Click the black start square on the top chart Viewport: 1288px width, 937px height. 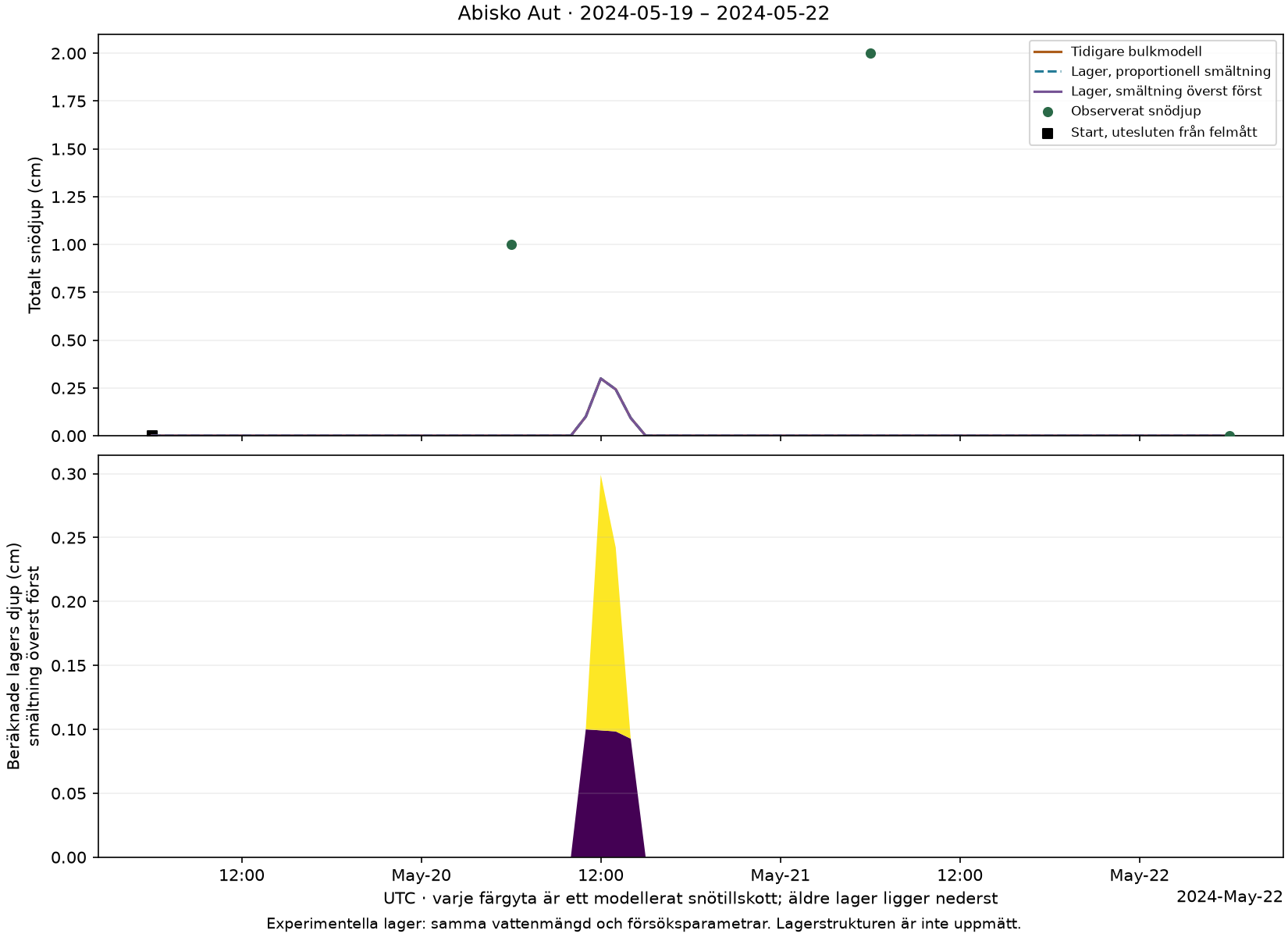coord(152,434)
